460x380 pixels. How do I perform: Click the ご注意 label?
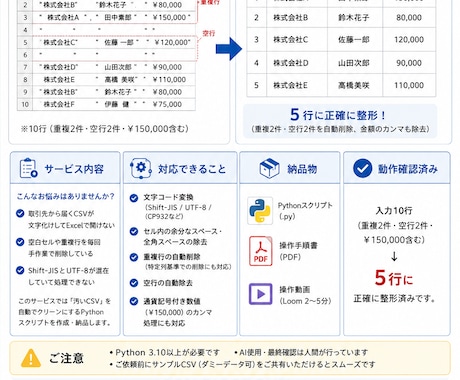[x=66, y=358]
